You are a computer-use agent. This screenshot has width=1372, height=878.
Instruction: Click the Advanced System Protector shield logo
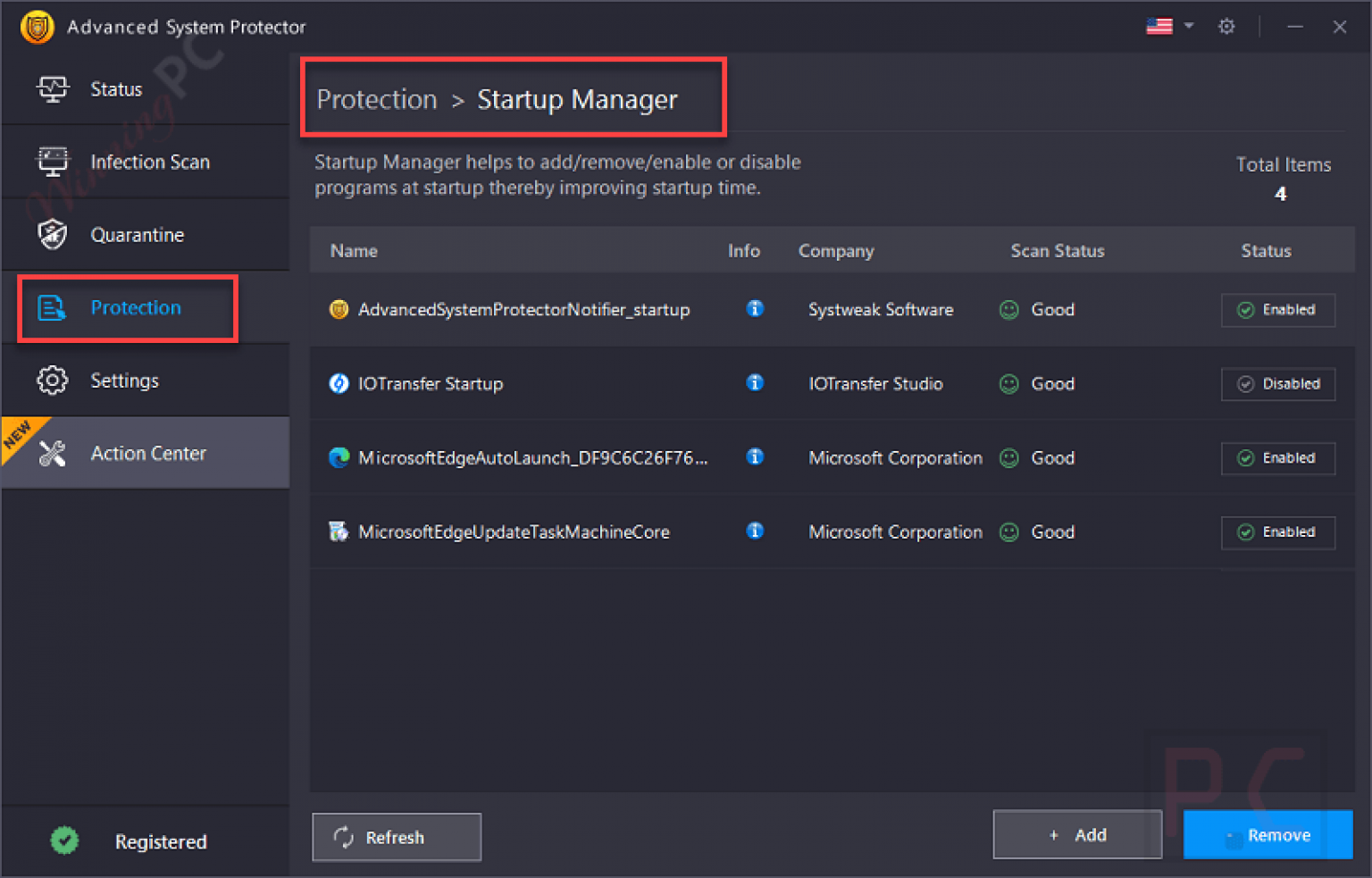pos(37,27)
